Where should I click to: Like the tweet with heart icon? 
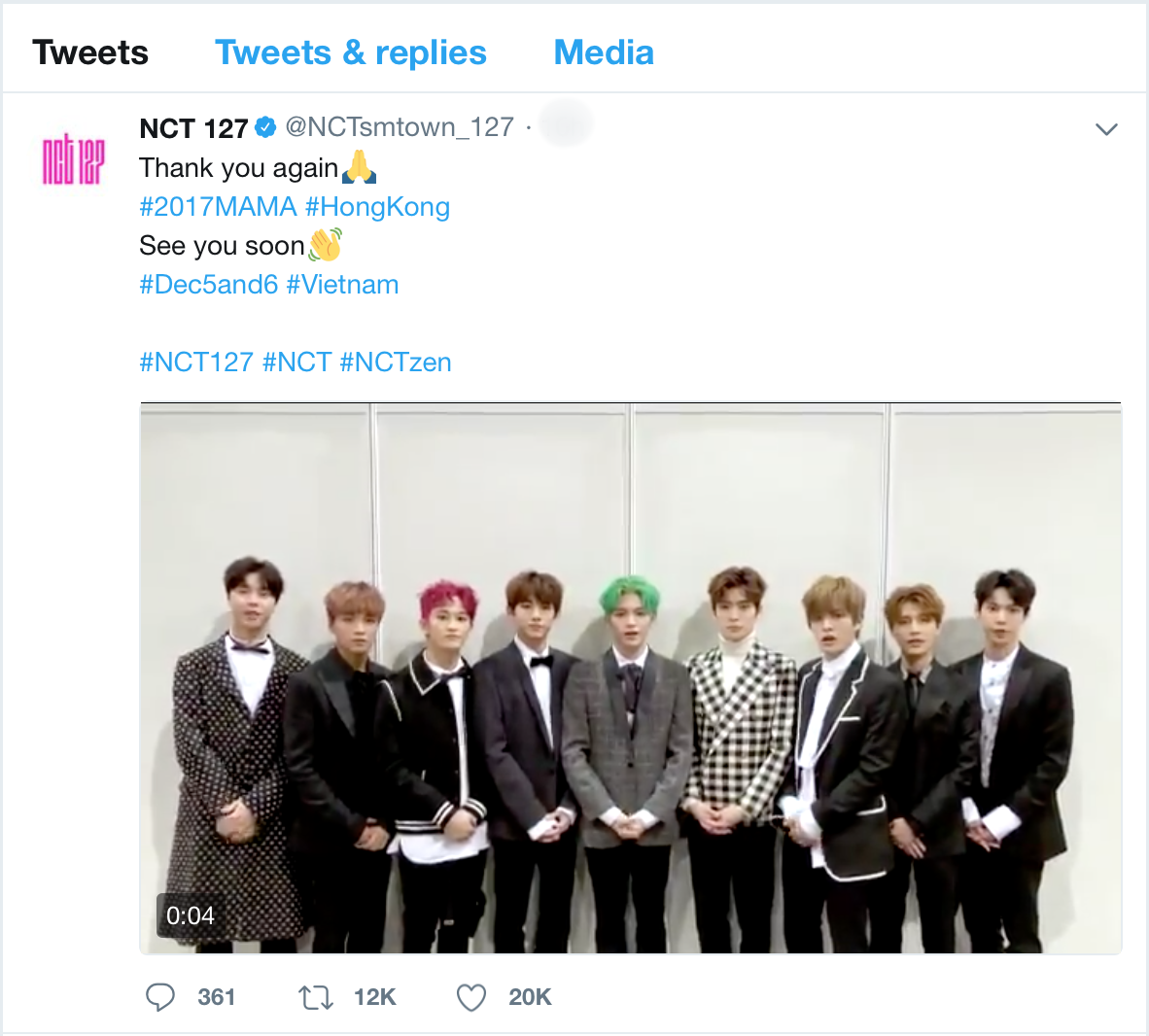click(x=471, y=997)
